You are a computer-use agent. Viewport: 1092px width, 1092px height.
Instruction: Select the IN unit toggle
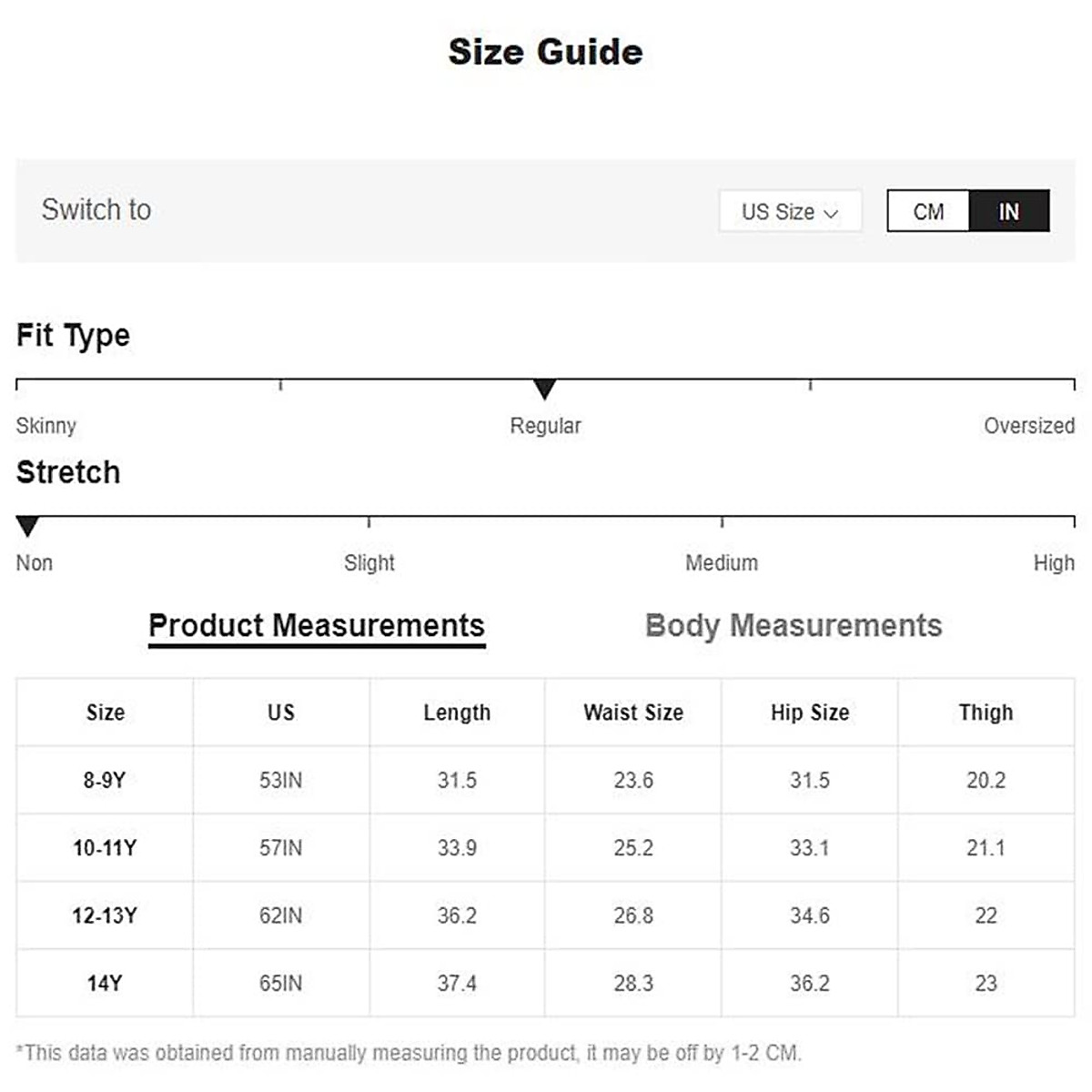[1008, 212]
